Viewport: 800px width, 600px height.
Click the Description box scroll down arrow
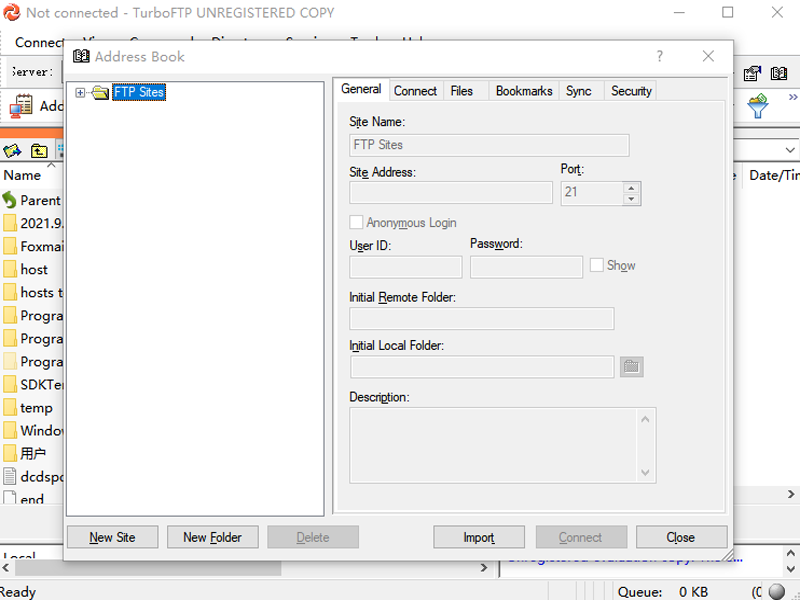pyautogui.click(x=645, y=472)
